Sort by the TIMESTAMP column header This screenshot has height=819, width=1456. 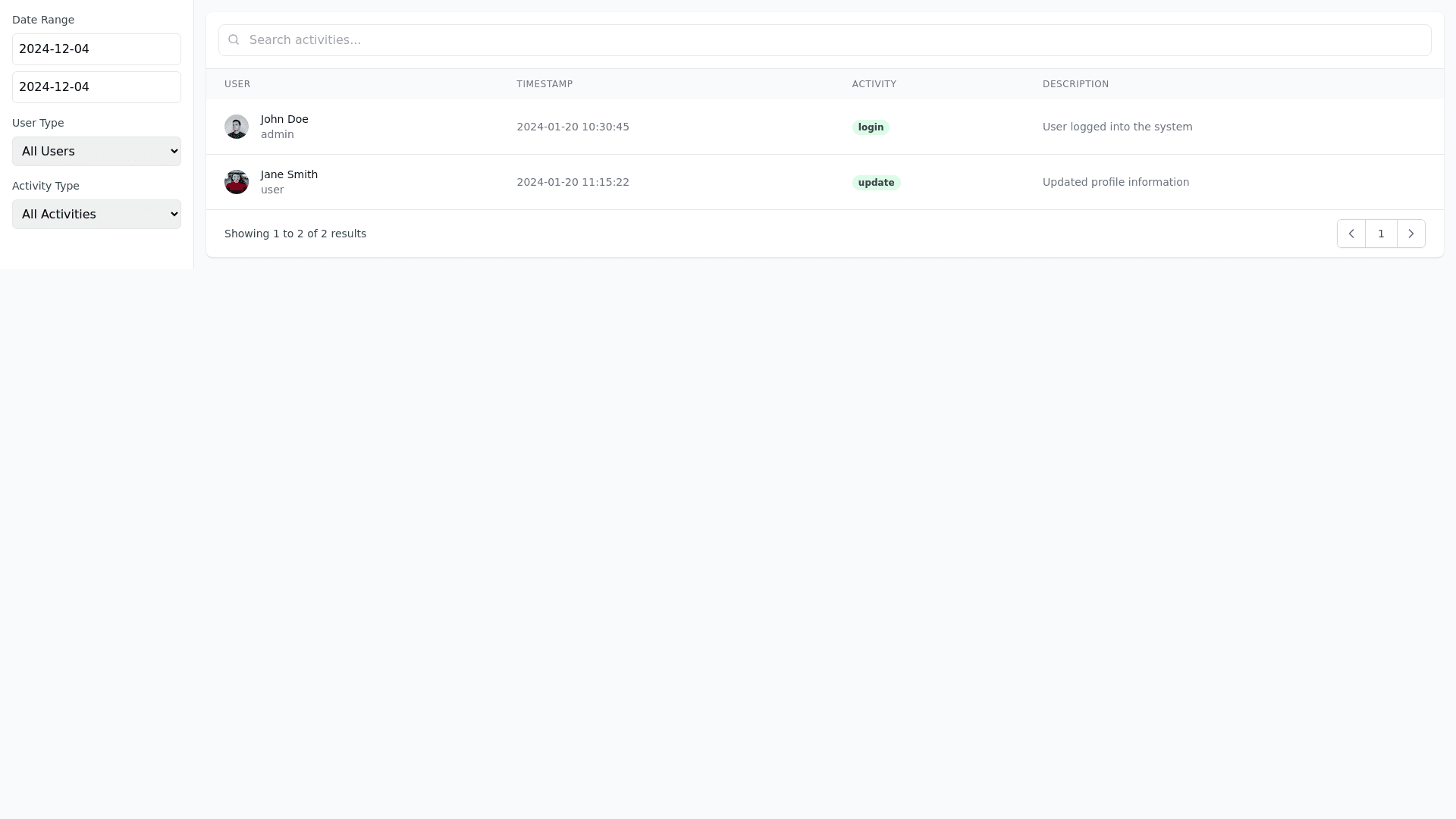(544, 83)
